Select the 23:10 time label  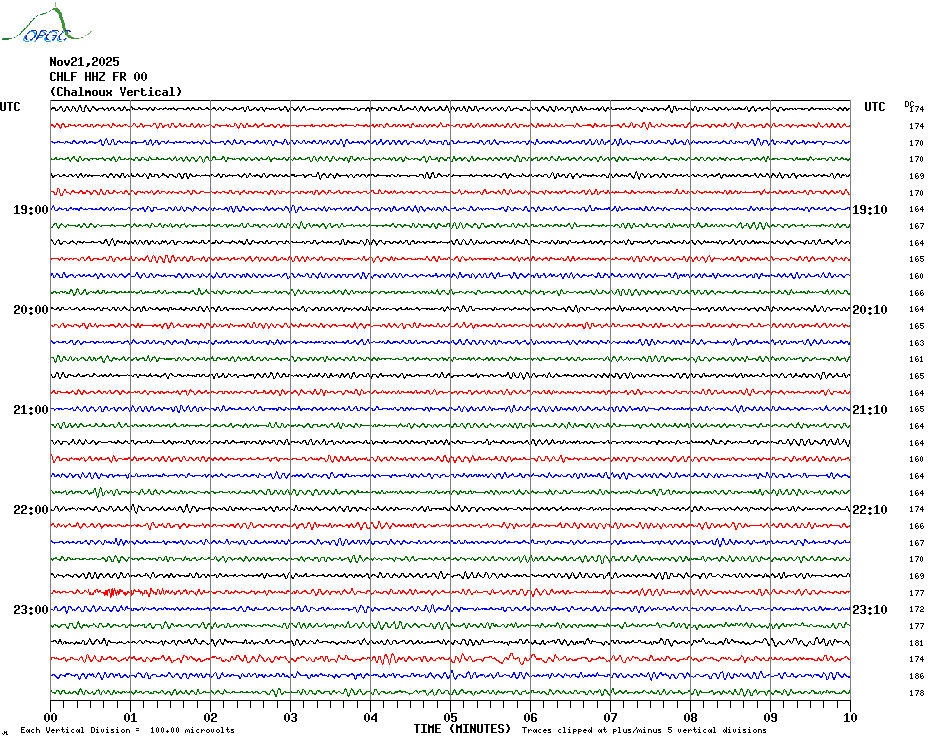pos(870,609)
